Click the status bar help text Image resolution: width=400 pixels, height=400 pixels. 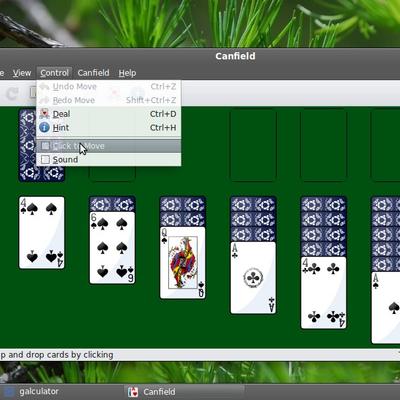57,355
